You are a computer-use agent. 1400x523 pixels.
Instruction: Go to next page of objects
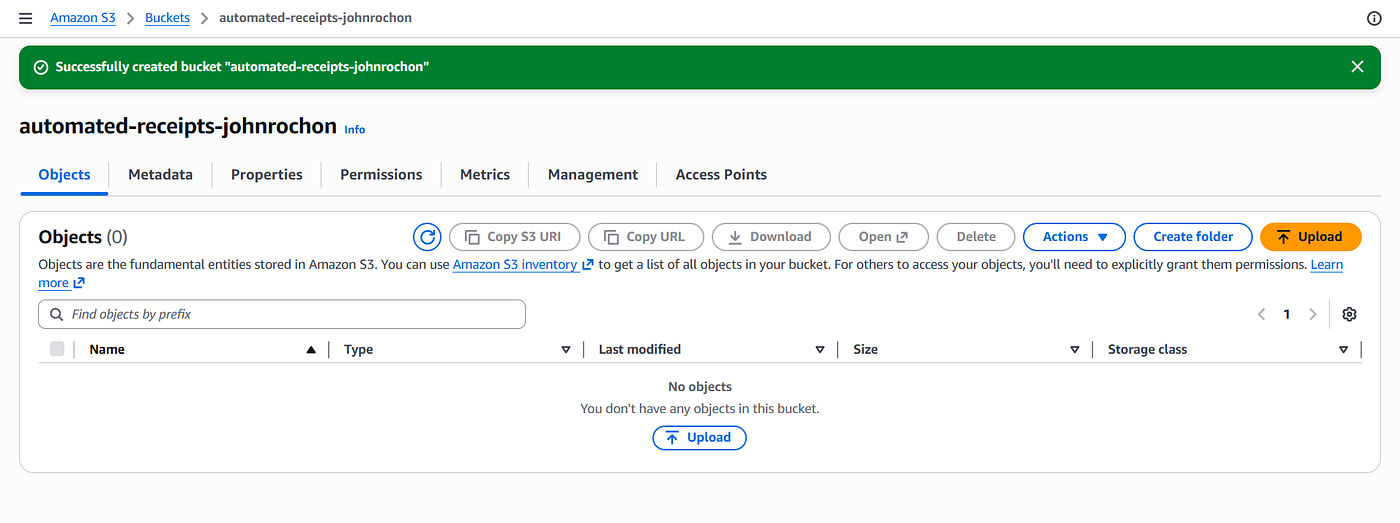pyautogui.click(x=1312, y=314)
